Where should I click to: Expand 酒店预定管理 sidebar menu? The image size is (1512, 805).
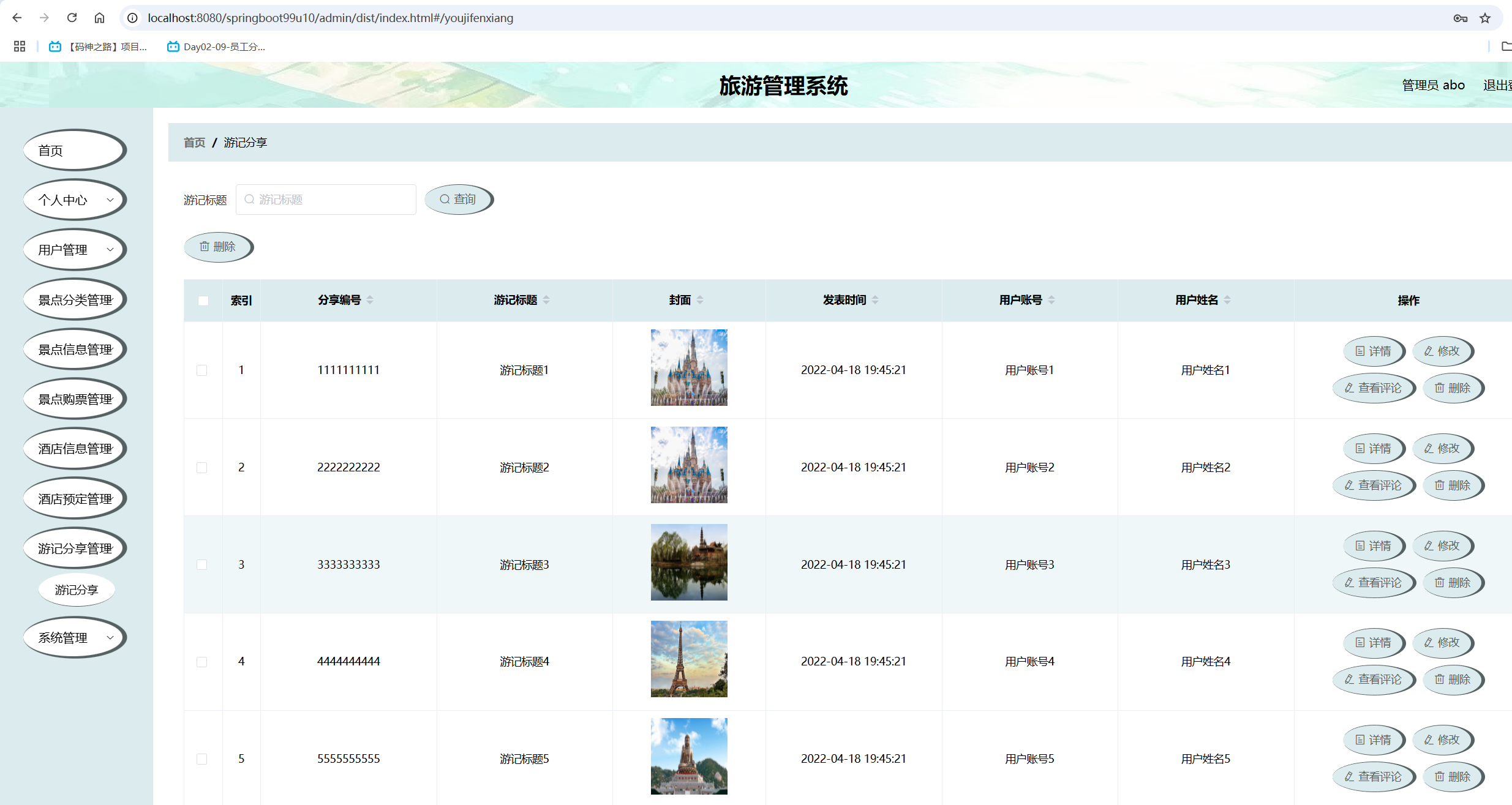(x=75, y=498)
